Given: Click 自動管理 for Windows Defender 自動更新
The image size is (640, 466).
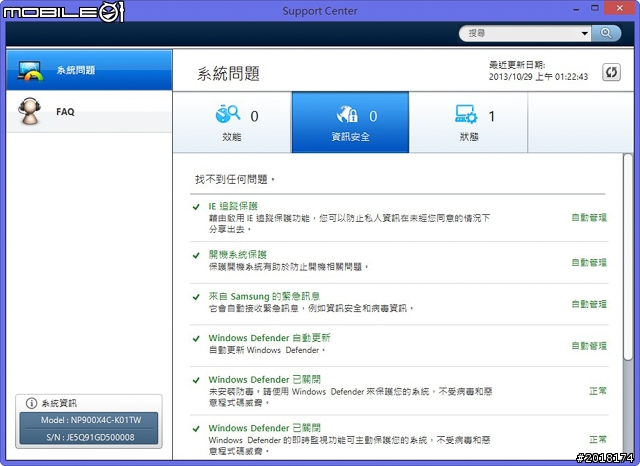Looking at the screenshot, I should coord(589,346).
